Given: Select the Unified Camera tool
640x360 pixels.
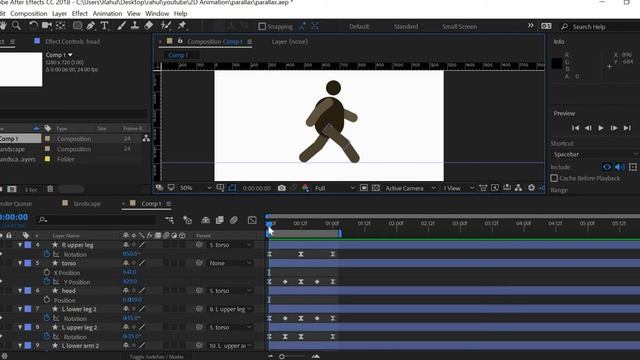Looking at the screenshot, I should point(47,26).
